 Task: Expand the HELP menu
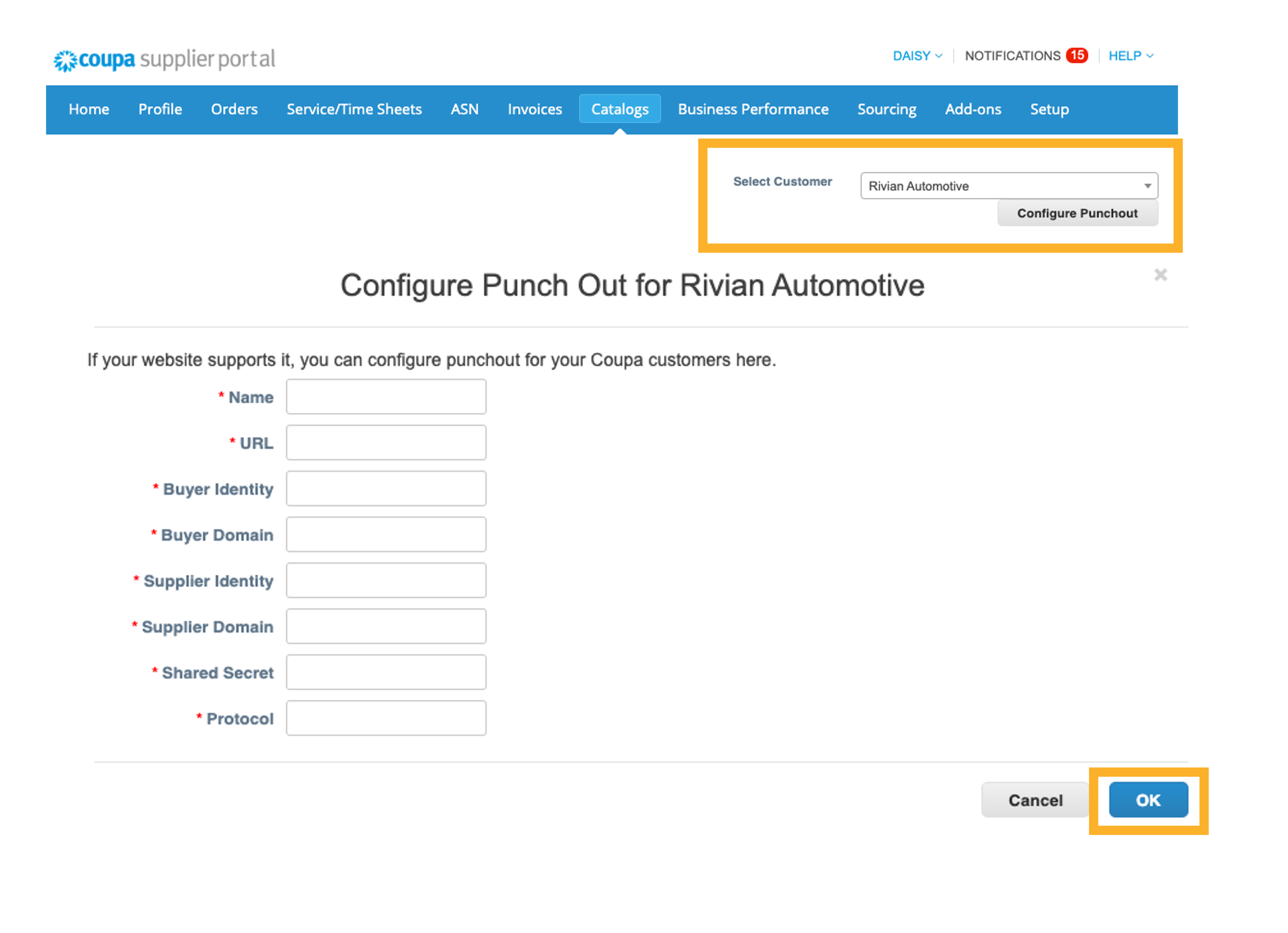[x=1130, y=55]
